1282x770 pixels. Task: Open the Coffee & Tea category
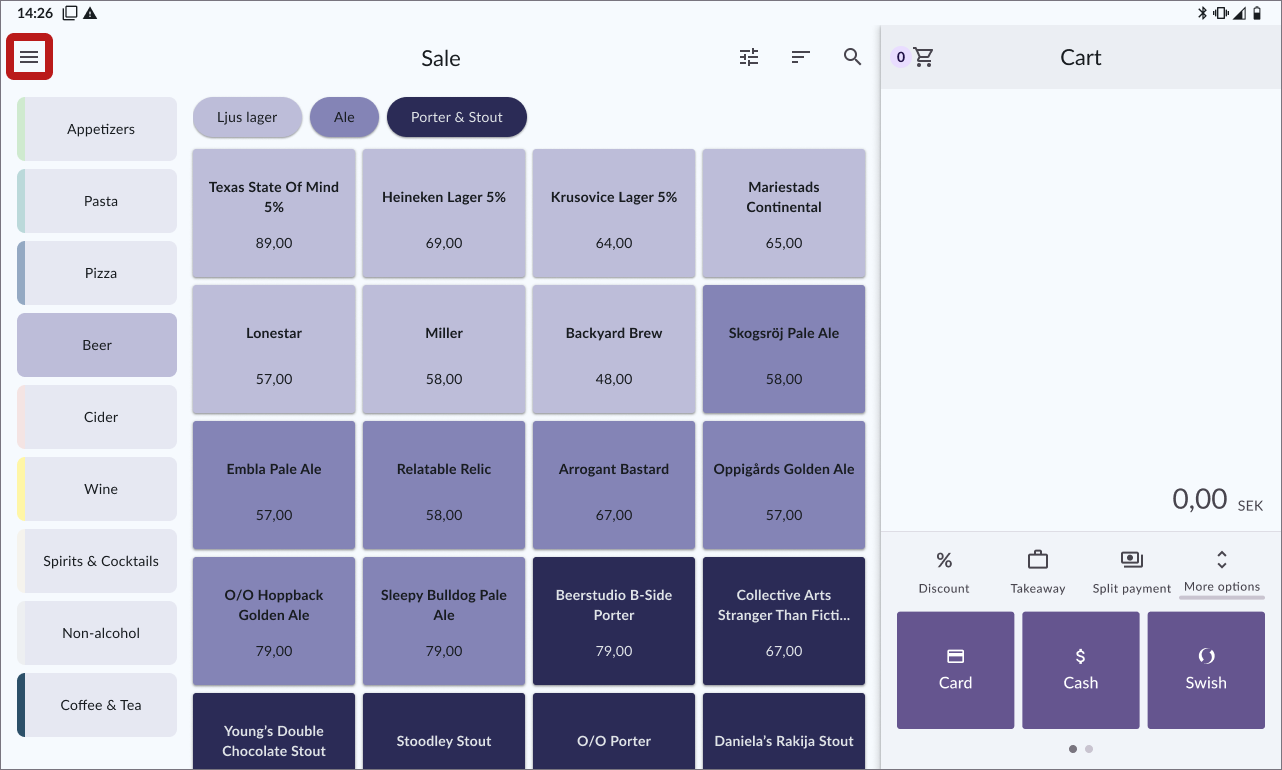(97, 705)
